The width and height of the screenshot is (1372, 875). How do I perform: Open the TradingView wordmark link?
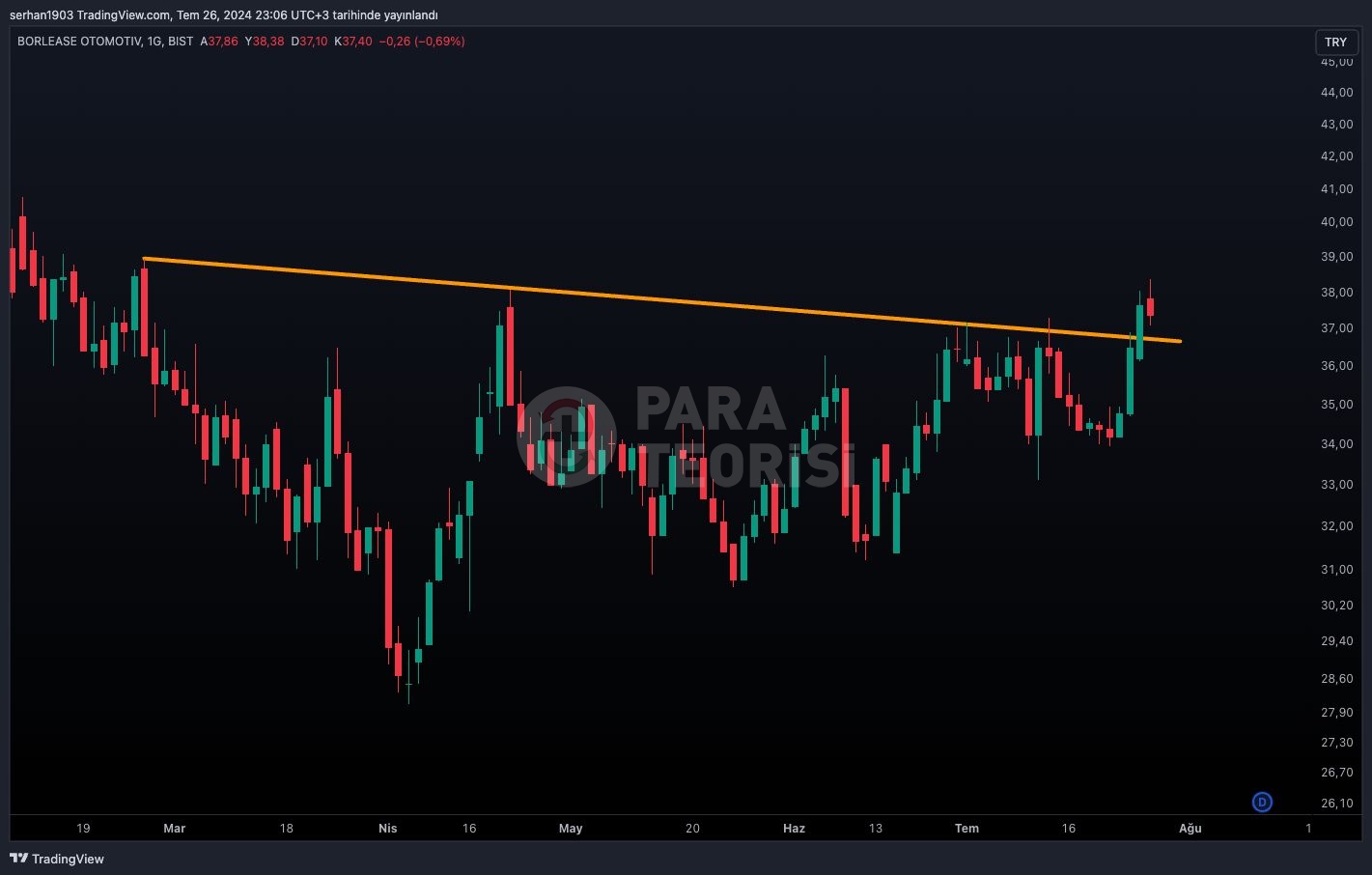(x=68, y=859)
